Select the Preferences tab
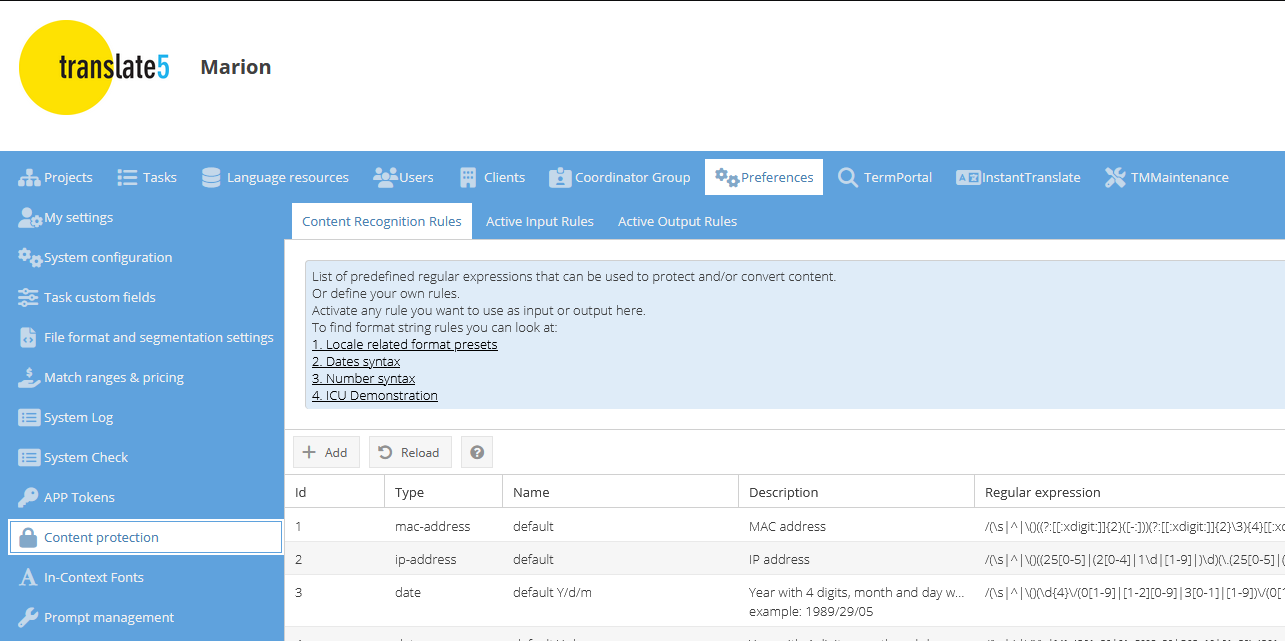This screenshot has width=1285, height=641. pos(764,177)
